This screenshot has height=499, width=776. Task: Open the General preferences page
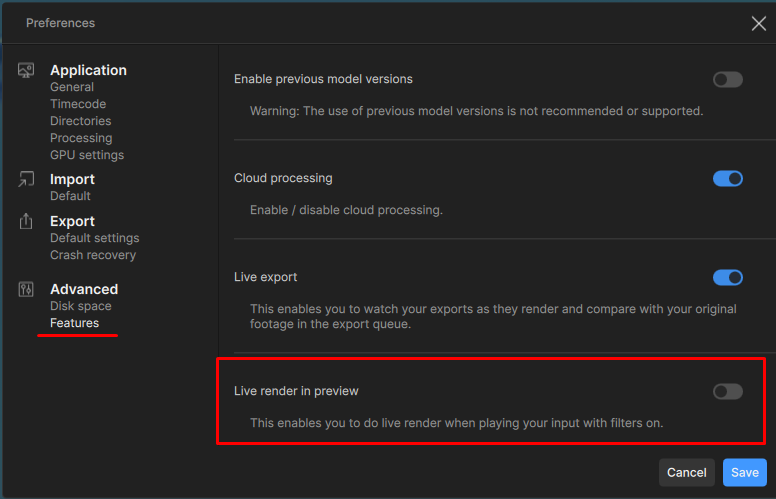pos(72,88)
